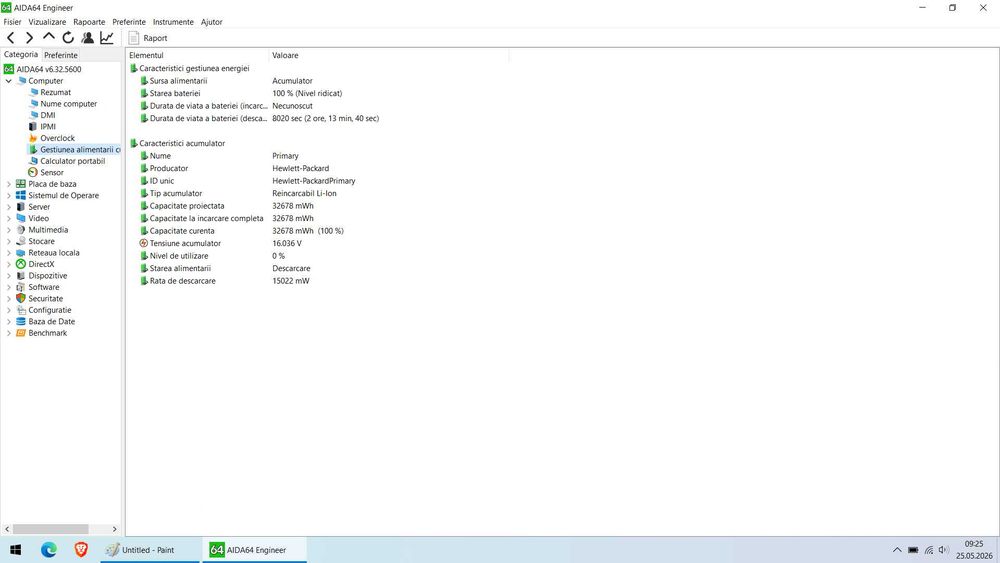Expand the Multimedia tree node

[x=8, y=230]
